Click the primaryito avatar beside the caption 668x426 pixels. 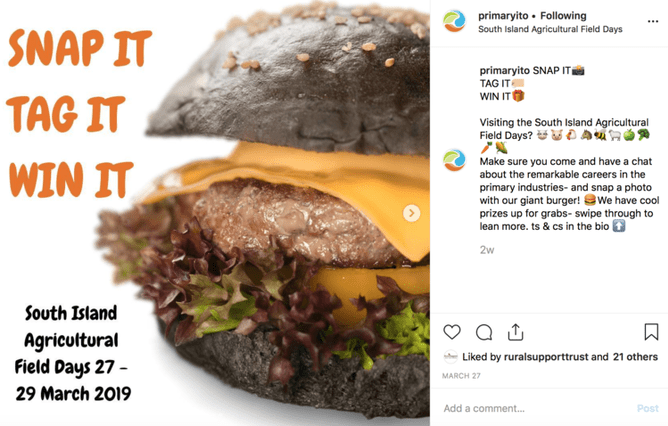(x=454, y=160)
